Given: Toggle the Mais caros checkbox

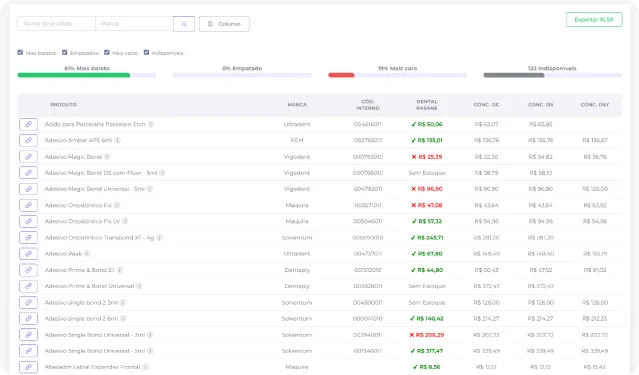Looking at the screenshot, I should tap(107, 53).
